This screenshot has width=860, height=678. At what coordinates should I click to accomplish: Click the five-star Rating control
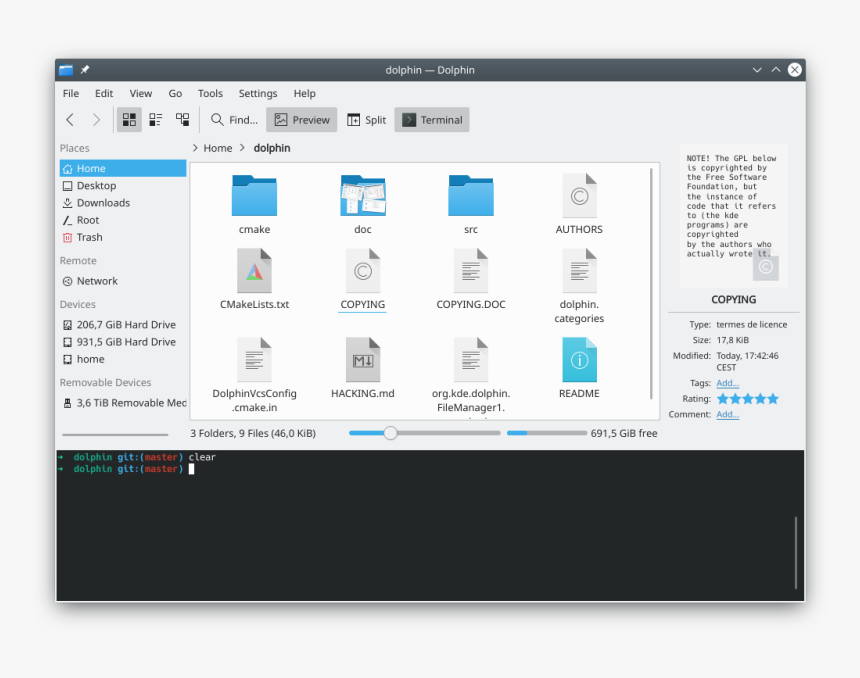pos(748,399)
